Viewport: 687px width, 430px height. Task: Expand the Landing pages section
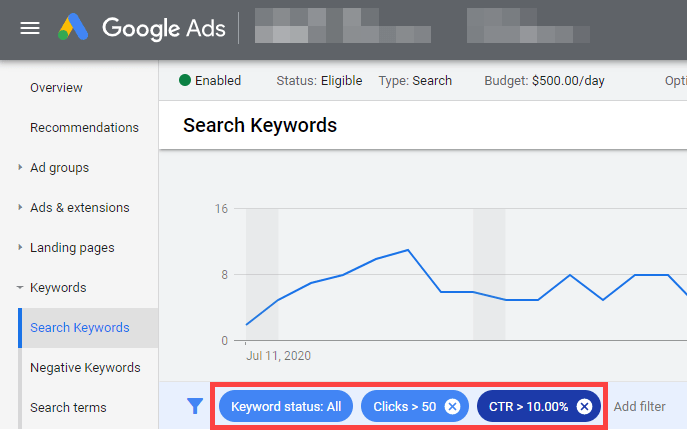tap(20, 247)
